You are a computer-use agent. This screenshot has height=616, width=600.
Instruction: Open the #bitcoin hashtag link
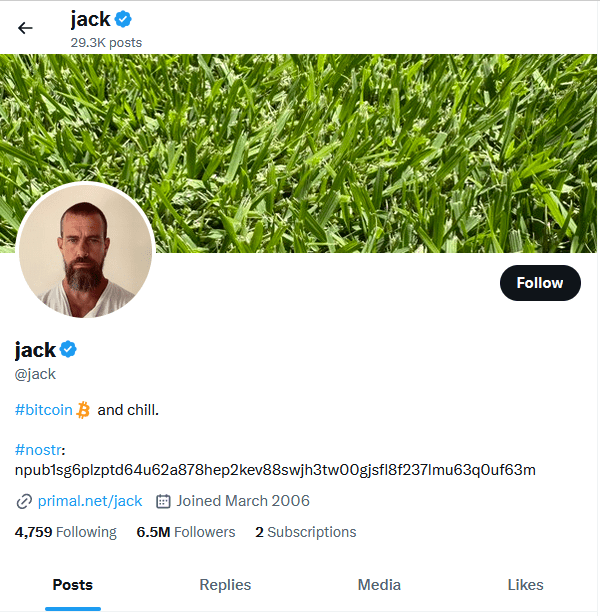44,410
